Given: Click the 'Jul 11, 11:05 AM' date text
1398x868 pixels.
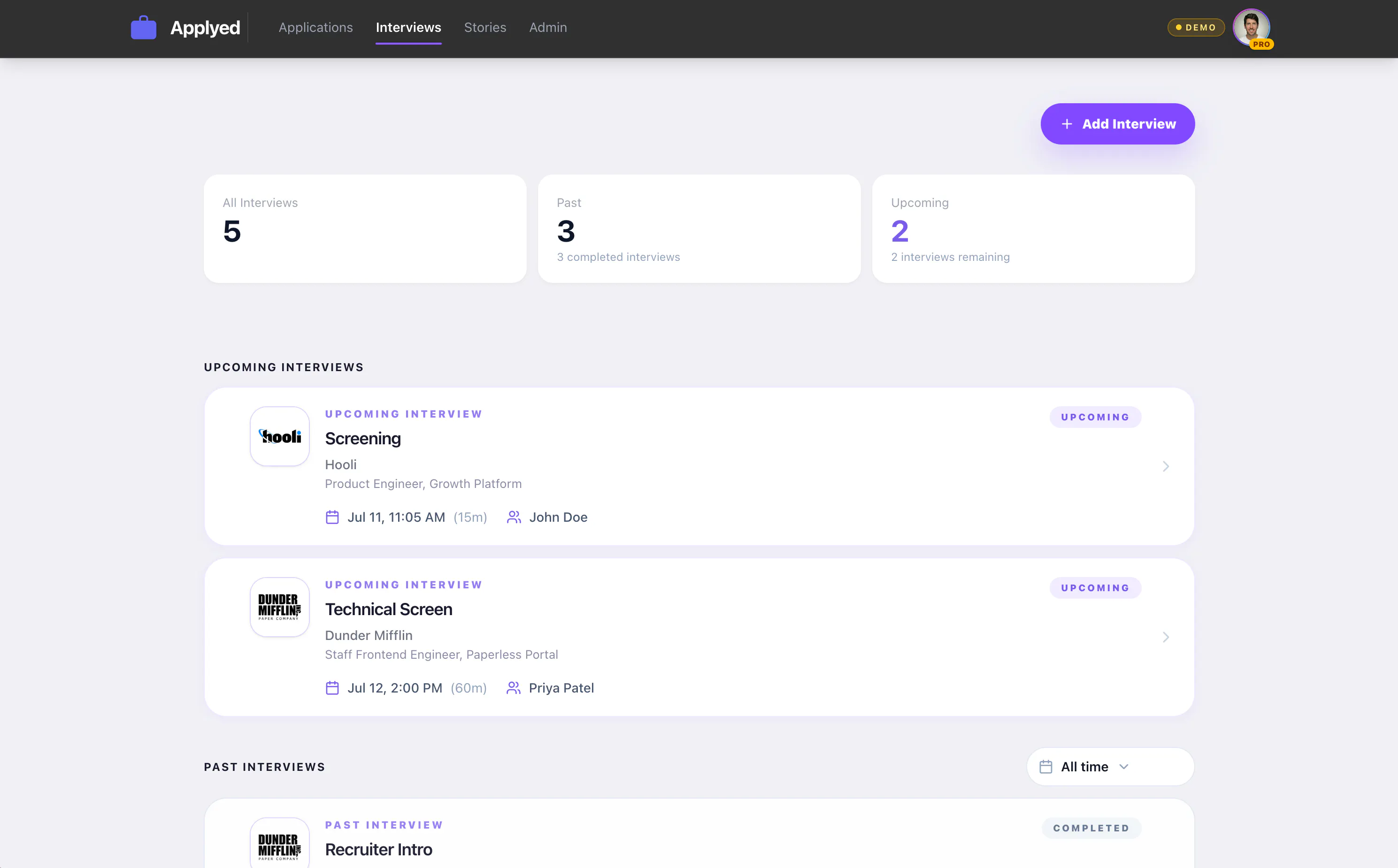Looking at the screenshot, I should (396, 517).
